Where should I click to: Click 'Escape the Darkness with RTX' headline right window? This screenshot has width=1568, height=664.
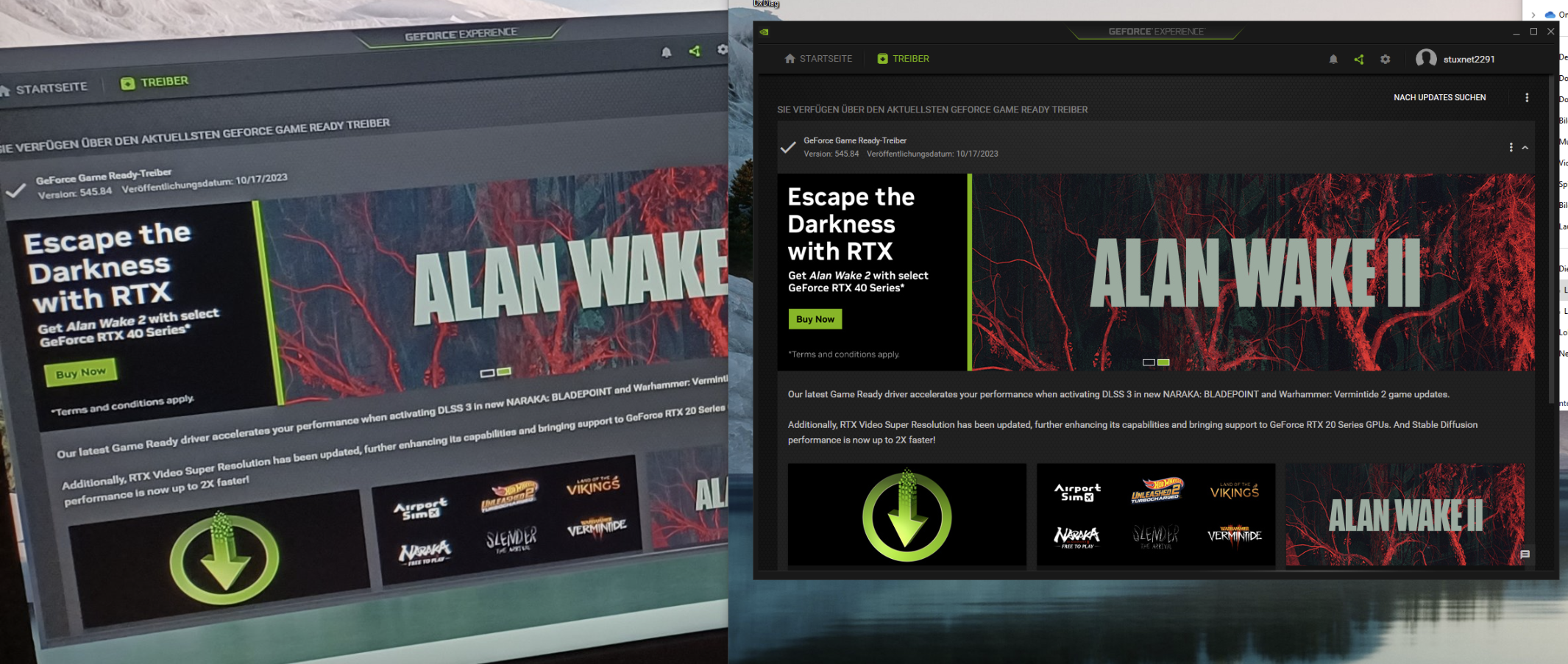coord(851,224)
